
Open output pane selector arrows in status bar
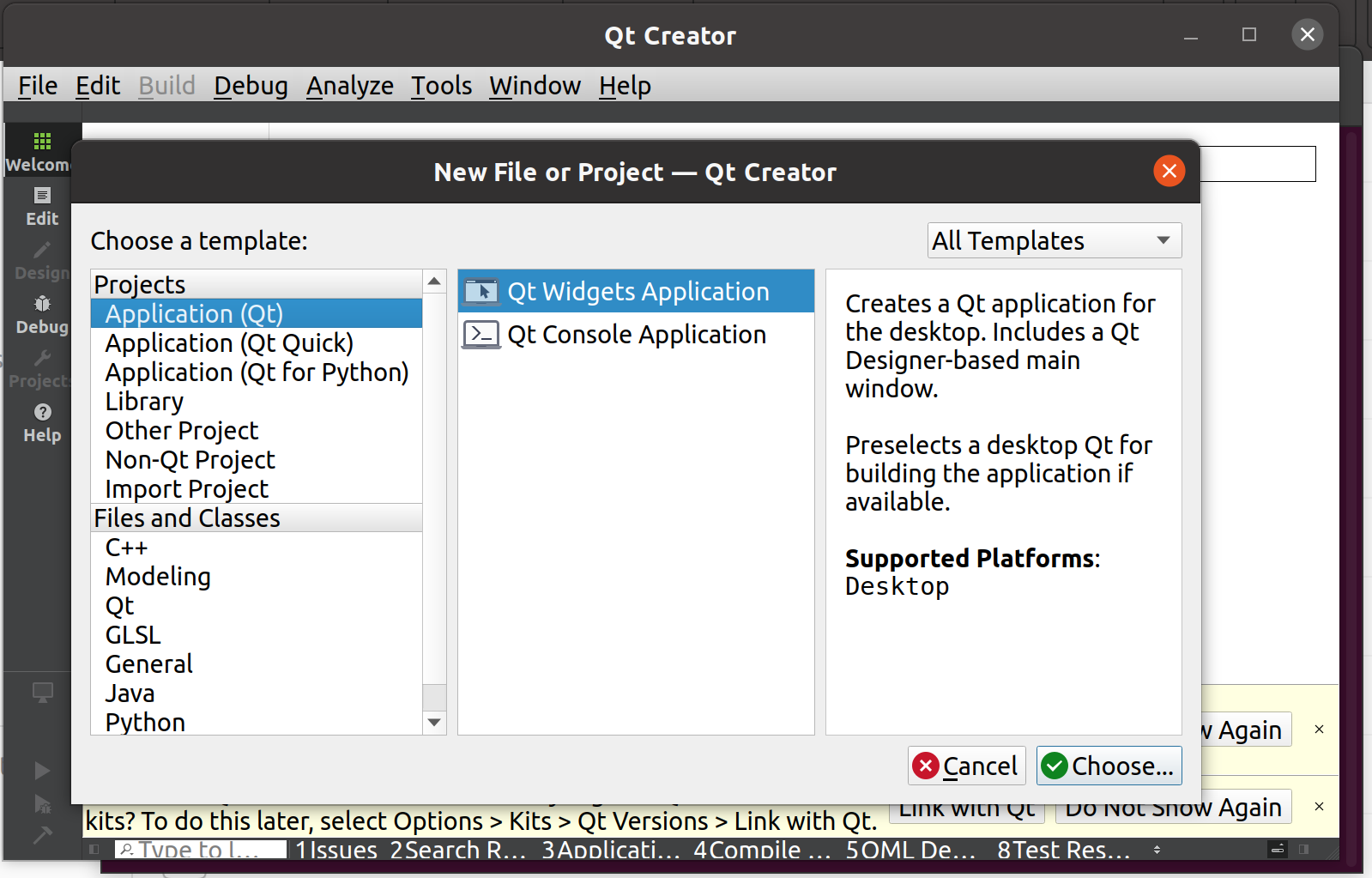click(x=1157, y=850)
